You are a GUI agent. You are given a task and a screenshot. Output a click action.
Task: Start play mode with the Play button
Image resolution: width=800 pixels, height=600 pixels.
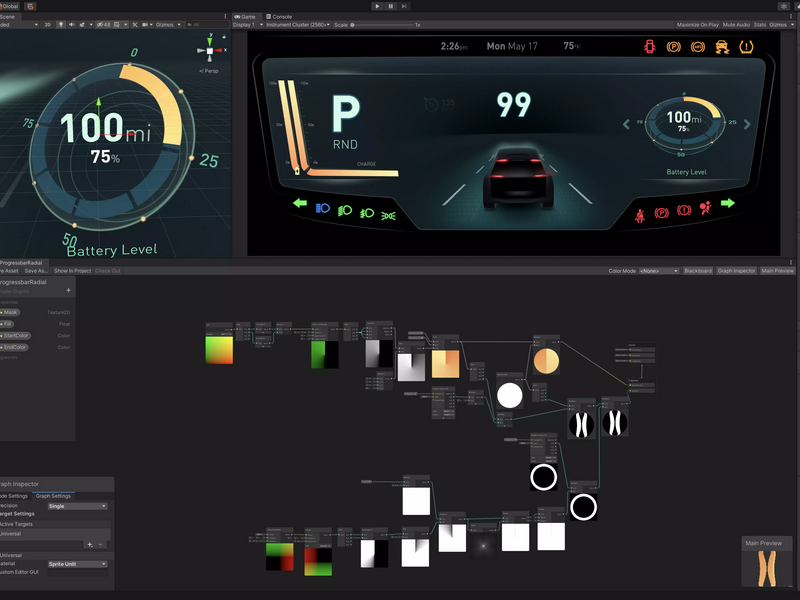pyautogui.click(x=377, y=6)
